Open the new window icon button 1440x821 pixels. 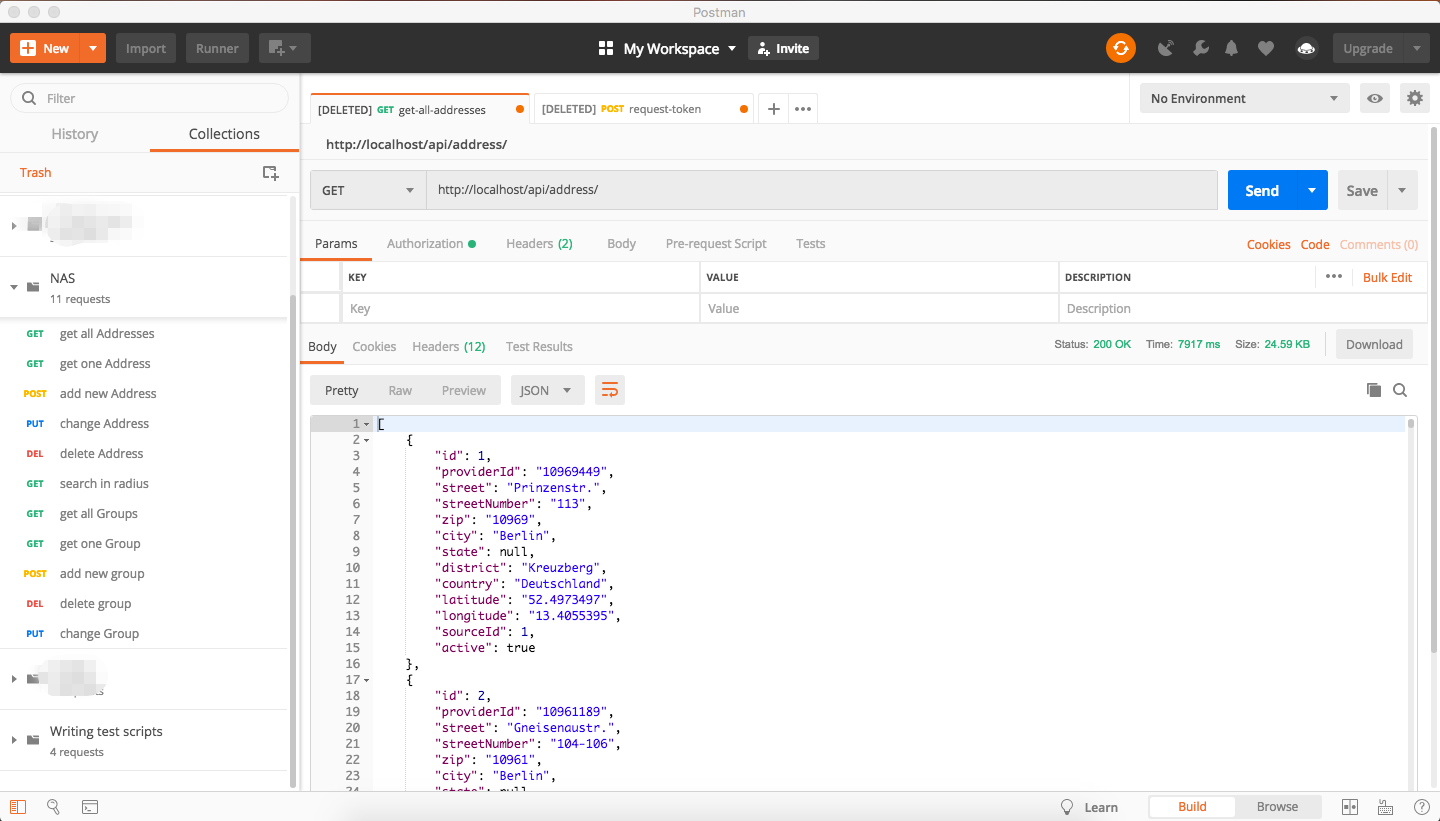(x=285, y=48)
